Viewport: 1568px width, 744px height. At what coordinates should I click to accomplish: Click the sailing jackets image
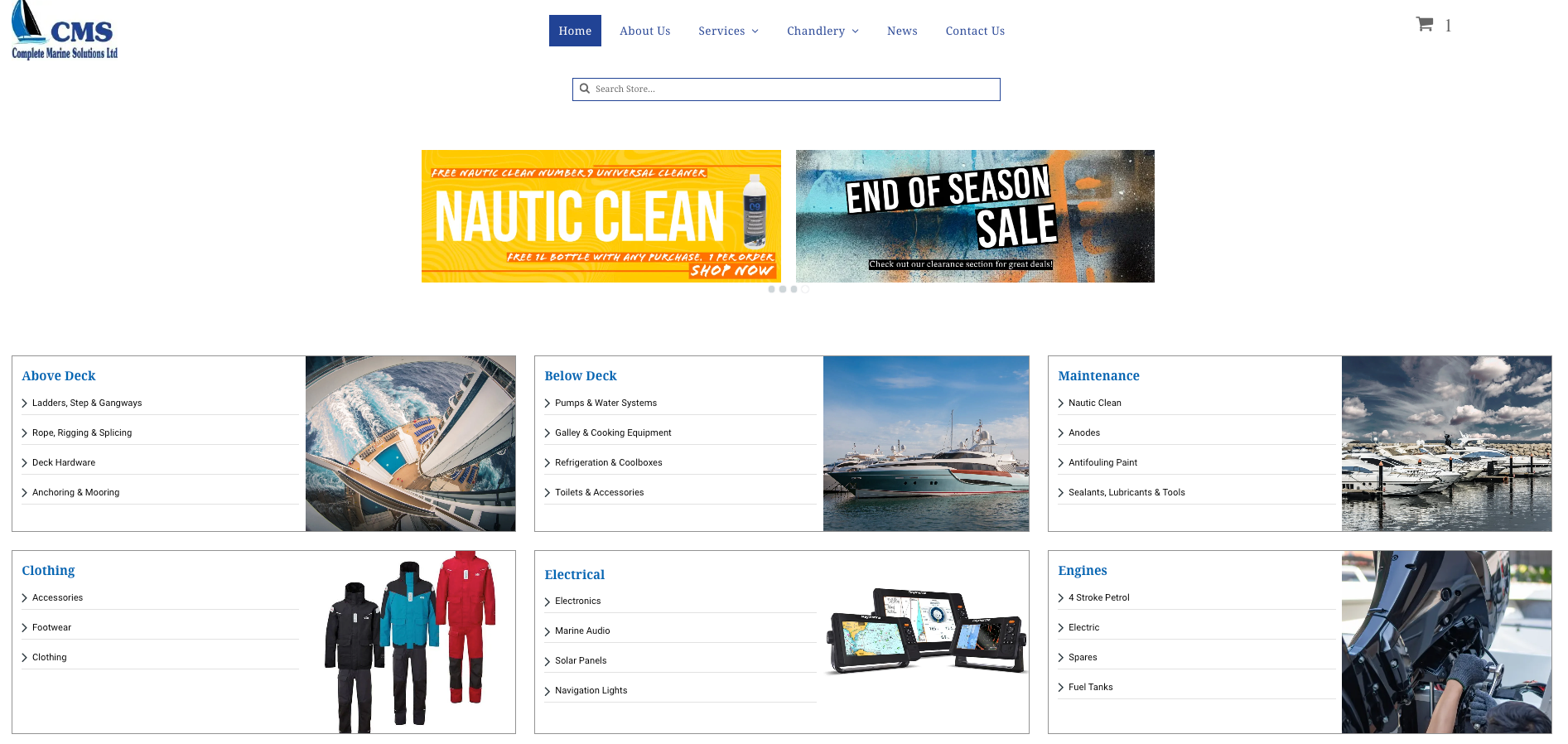410,642
